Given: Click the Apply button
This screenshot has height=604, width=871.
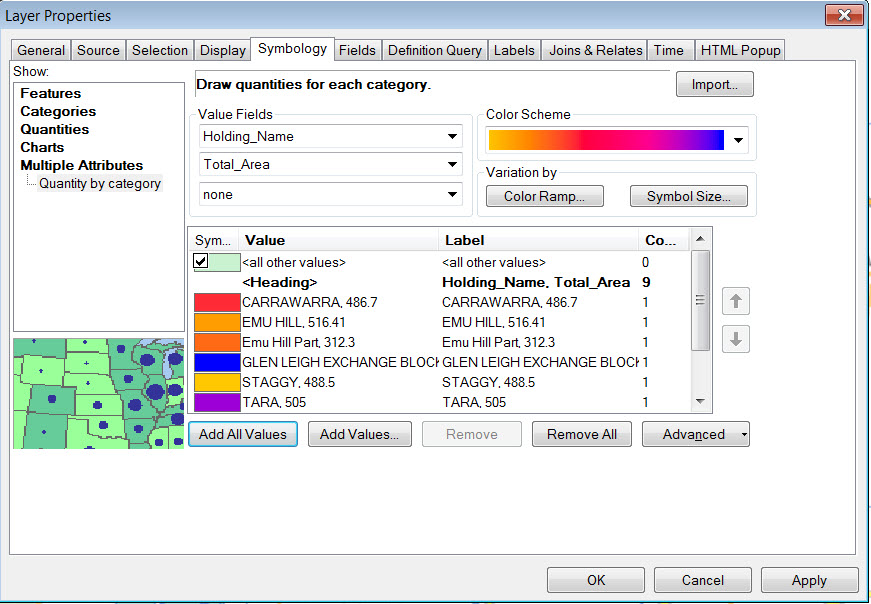Looking at the screenshot, I should (809, 580).
